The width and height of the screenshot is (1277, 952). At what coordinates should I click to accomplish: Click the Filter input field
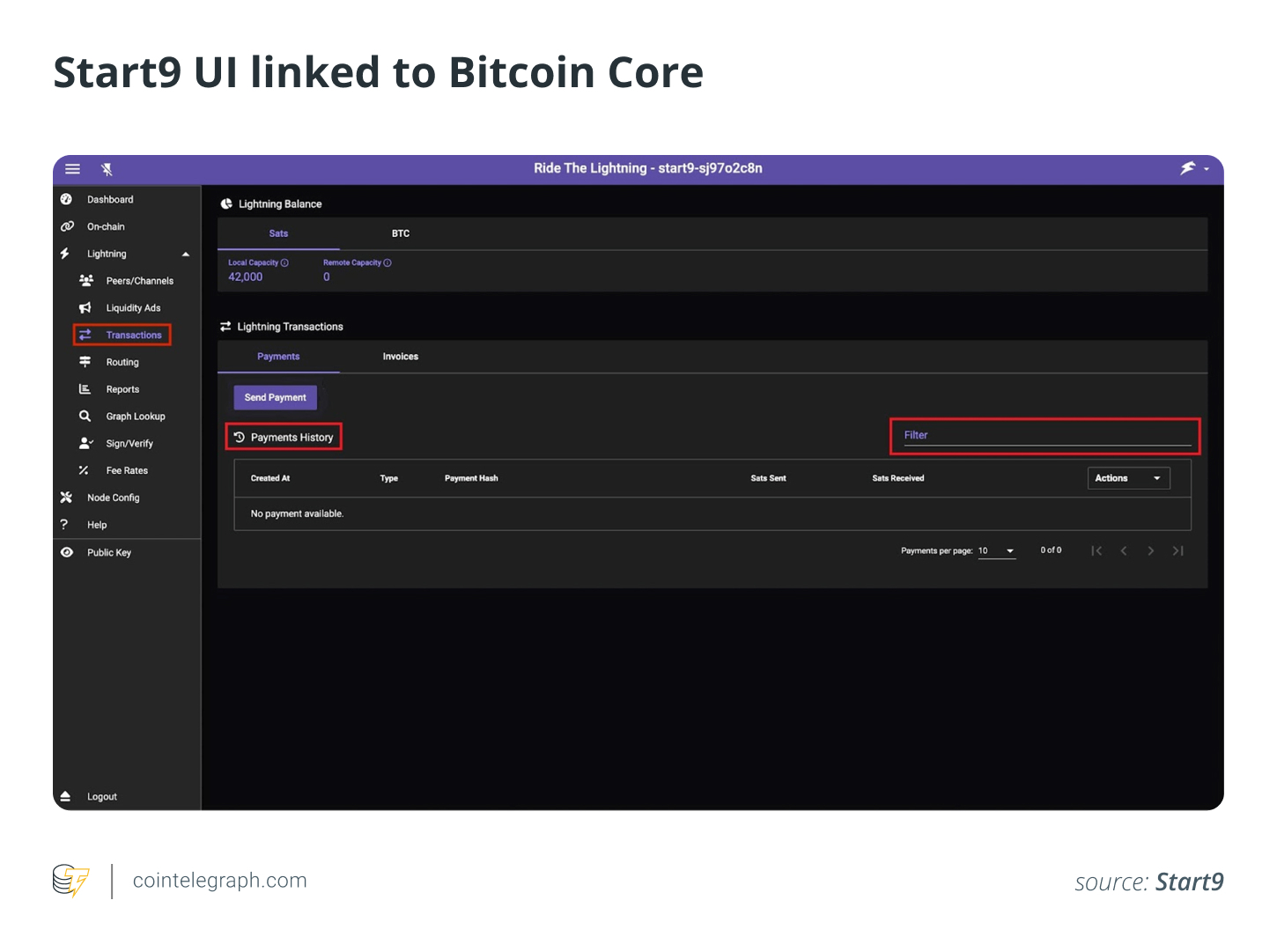point(1046,436)
